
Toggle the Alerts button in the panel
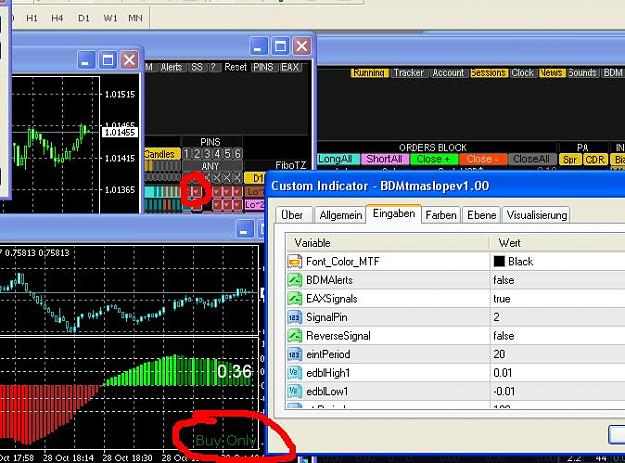click(x=171, y=67)
